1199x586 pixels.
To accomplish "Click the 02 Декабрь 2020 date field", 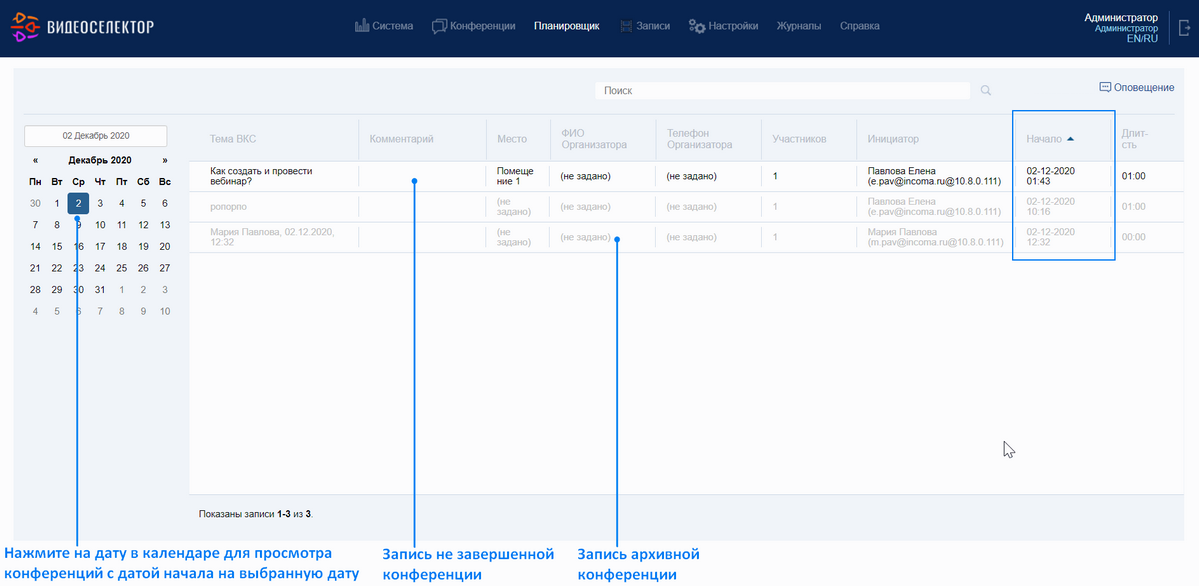I will (x=96, y=135).
